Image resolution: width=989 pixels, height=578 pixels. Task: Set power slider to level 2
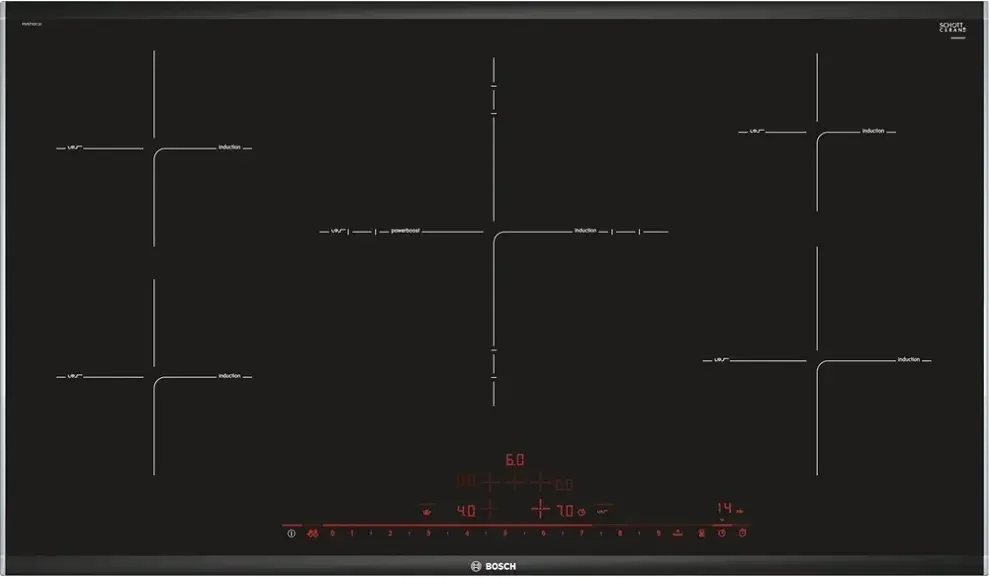point(390,533)
